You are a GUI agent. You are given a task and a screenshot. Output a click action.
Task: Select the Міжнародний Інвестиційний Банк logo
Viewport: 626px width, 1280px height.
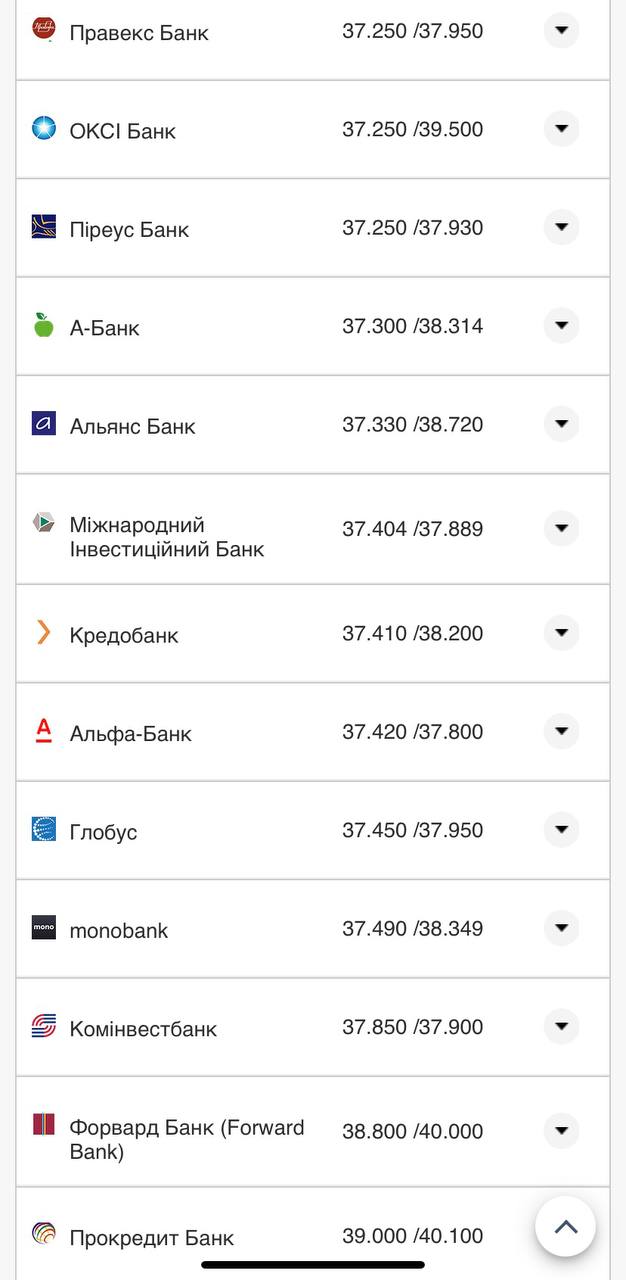point(42,523)
